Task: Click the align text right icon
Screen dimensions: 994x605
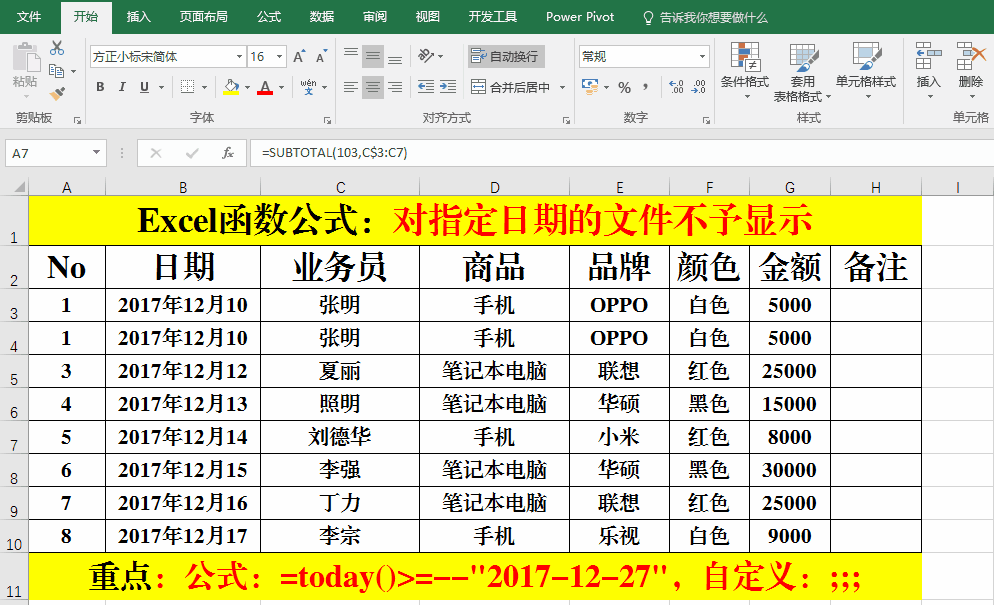Action: click(x=395, y=87)
